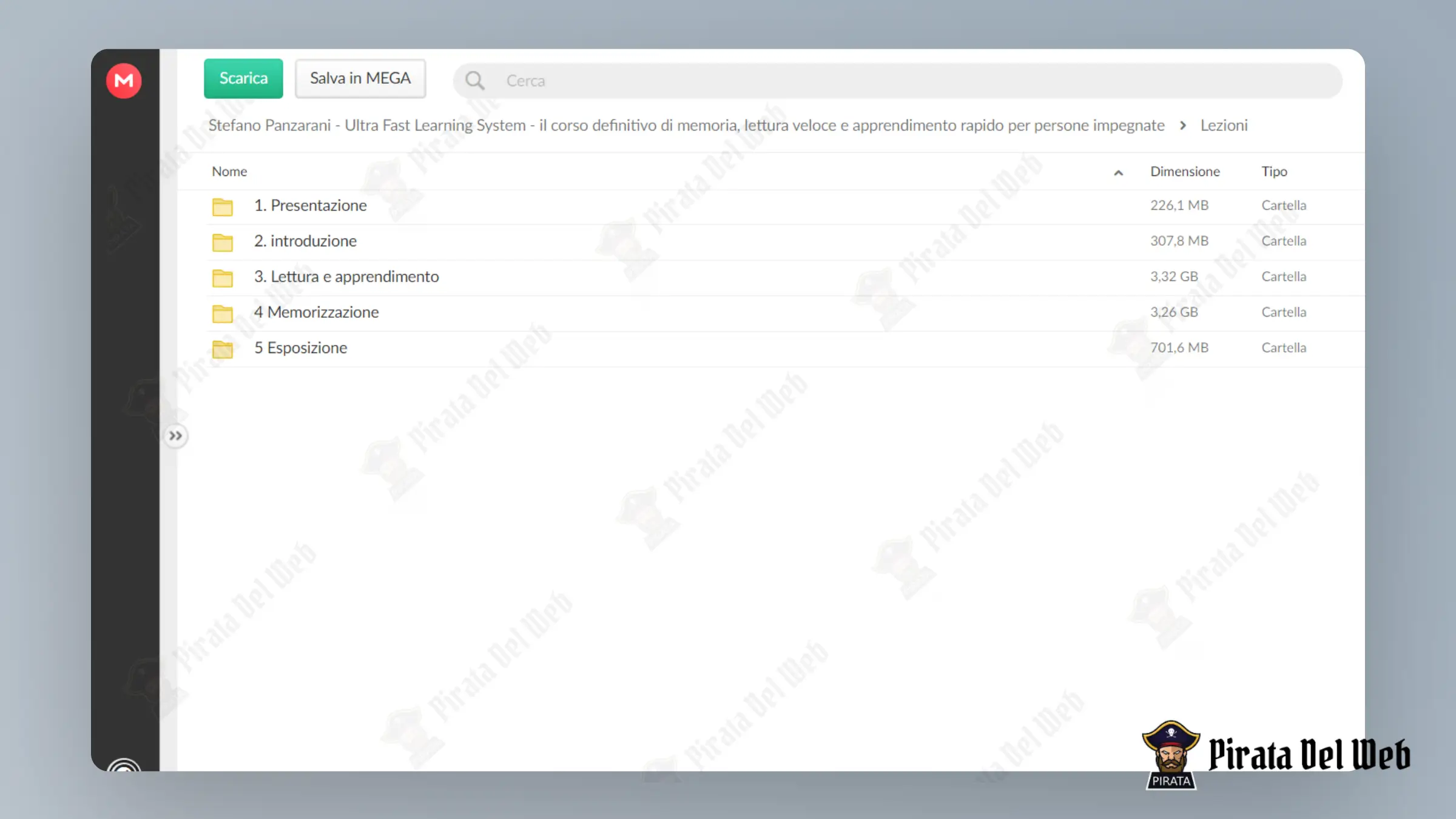Focus the Cerca search field
The image size is (1456, 819).
[x=898, y=81]
